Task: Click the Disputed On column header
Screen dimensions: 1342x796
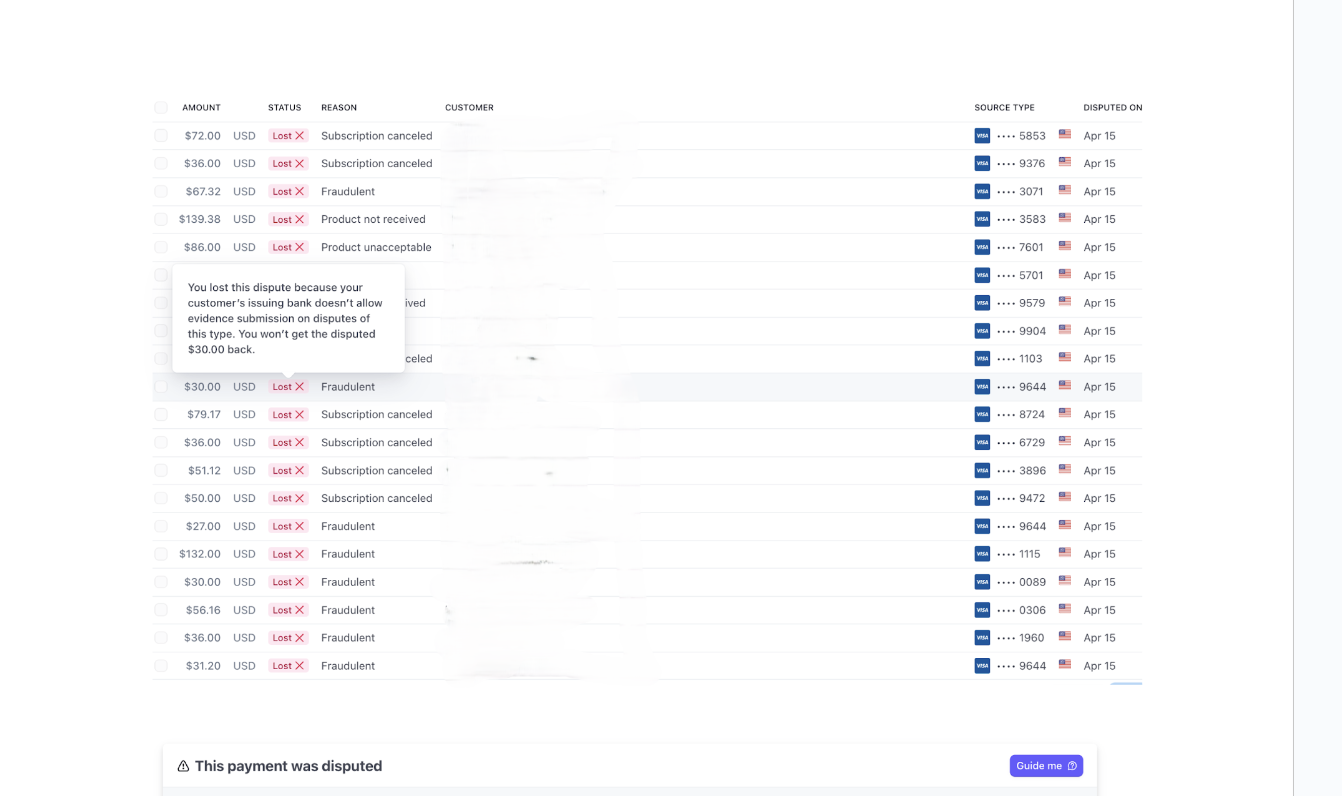Action: coord(1112,108)
